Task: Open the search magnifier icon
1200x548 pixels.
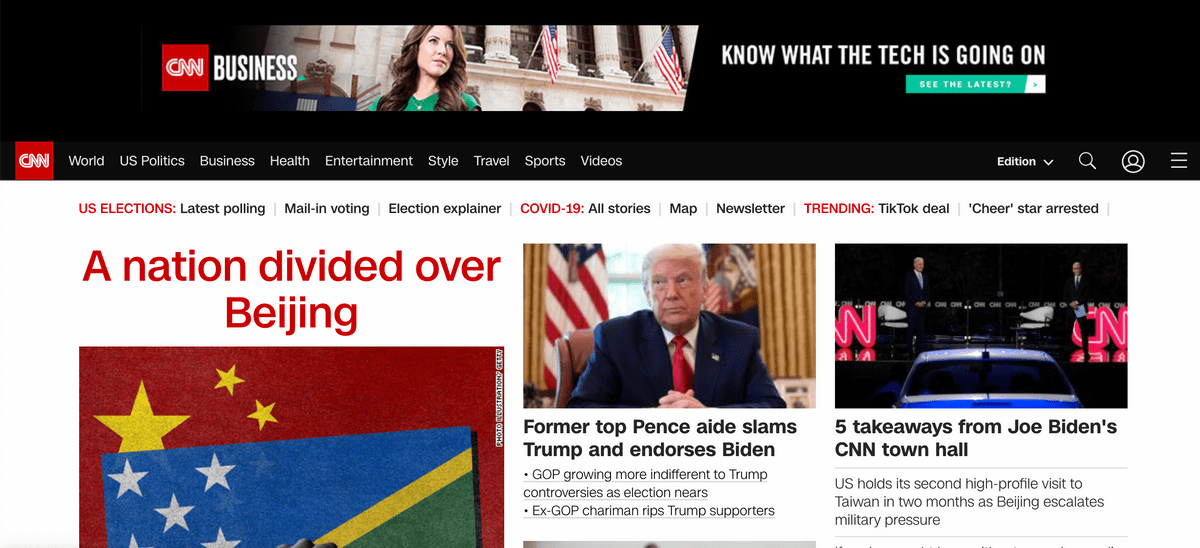Action: click(x=1087, y=161)
